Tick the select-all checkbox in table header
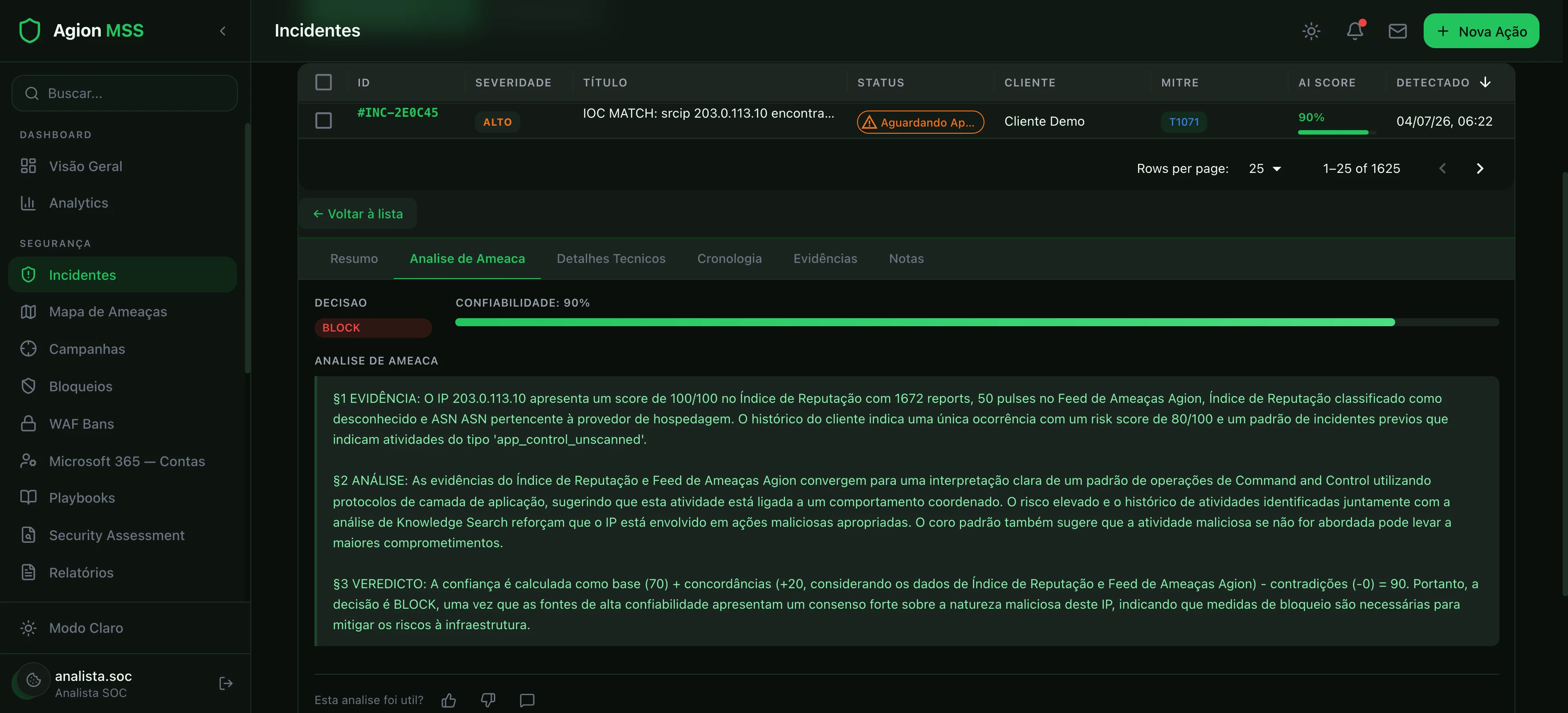The height and width of the screenshot is (713, 1568). [x=323, y=82]
